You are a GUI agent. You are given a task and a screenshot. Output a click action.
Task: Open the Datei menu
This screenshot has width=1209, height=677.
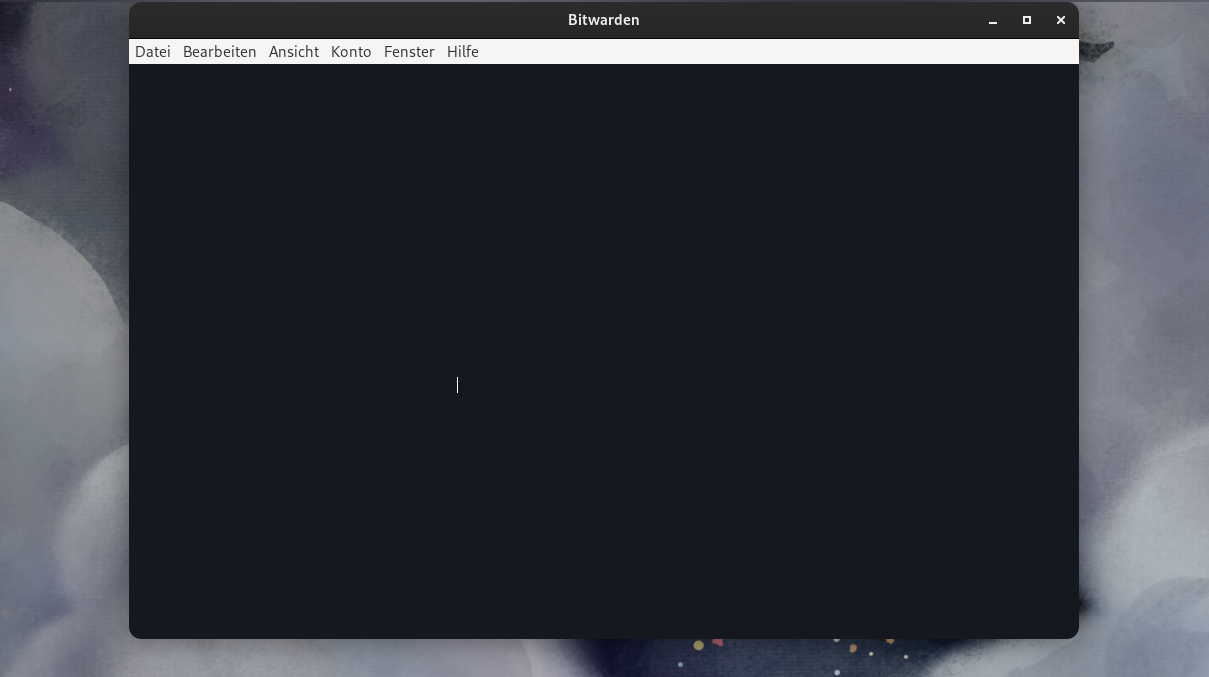tap(153, 52)
